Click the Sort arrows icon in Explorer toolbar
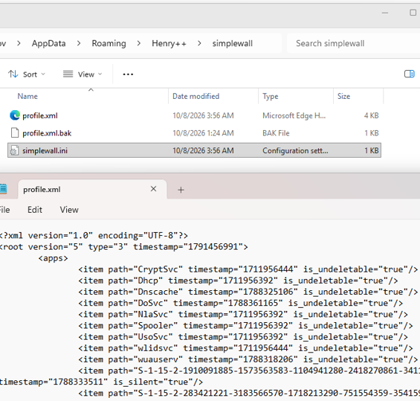The image size is (420, 401). pyautogui.click(x=13, y=74)
